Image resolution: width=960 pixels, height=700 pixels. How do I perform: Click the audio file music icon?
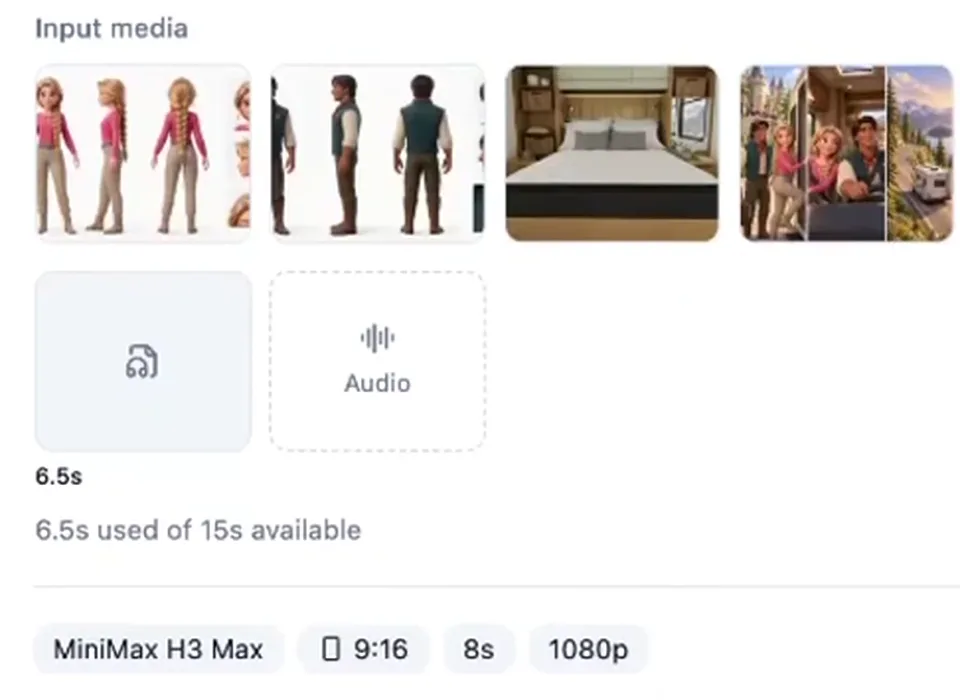[x=142, y=361]
